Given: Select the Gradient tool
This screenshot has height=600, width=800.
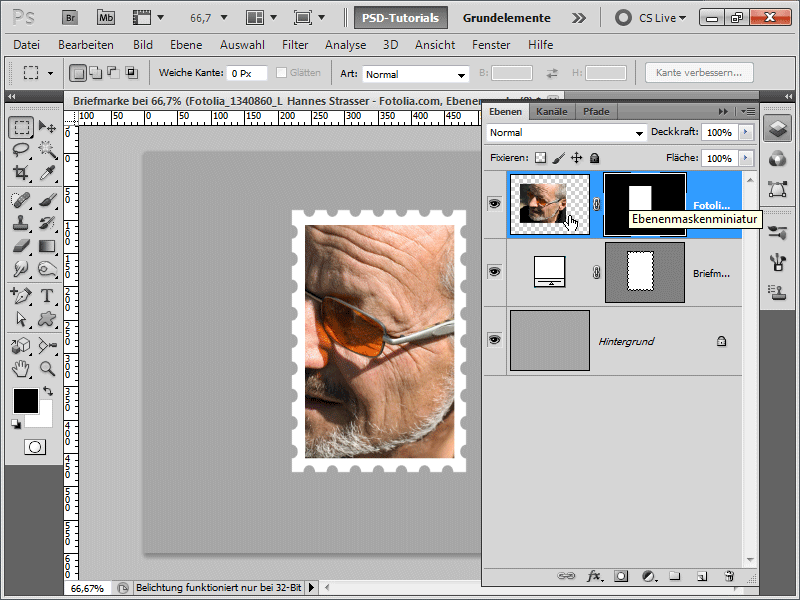Looking at the screenshot, I should pyautogui.click(x=47, y=246).
